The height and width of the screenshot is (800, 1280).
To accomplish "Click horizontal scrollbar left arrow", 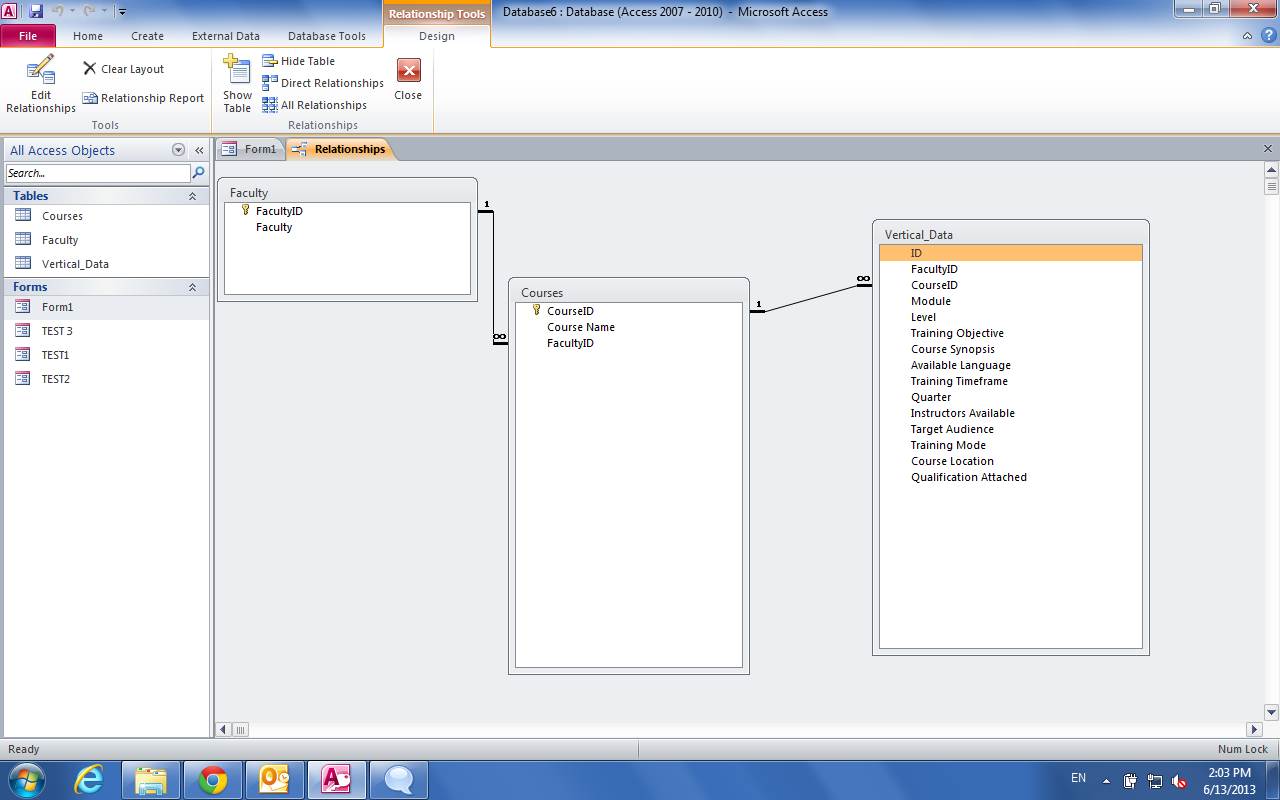I will click(x=224, y=730).
